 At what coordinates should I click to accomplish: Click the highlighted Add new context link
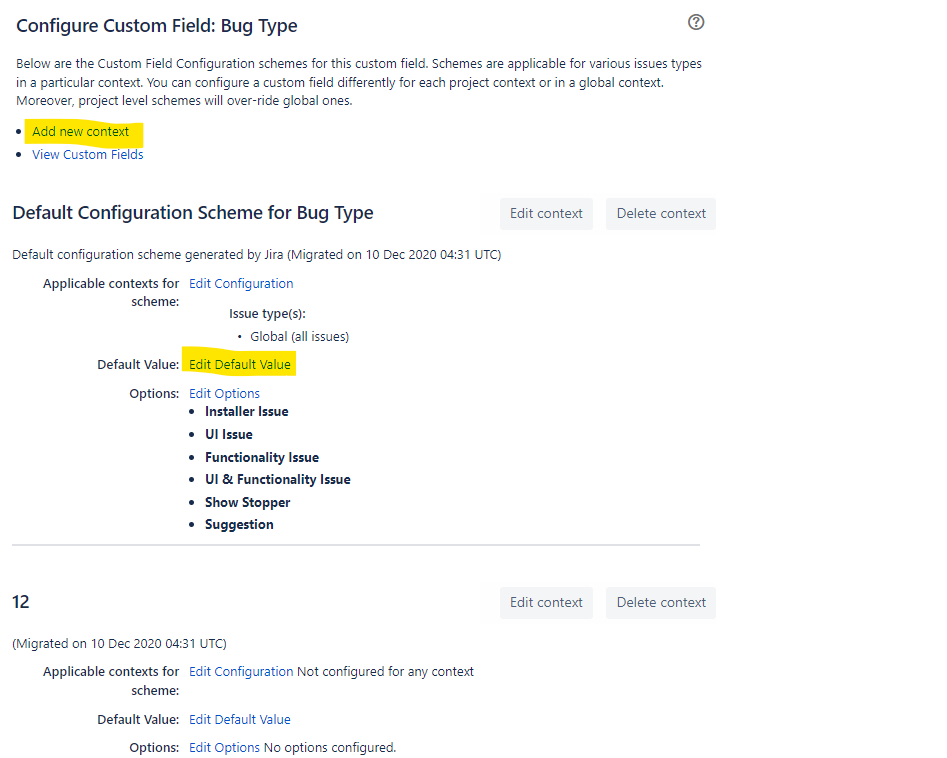(x=80, y=131)
